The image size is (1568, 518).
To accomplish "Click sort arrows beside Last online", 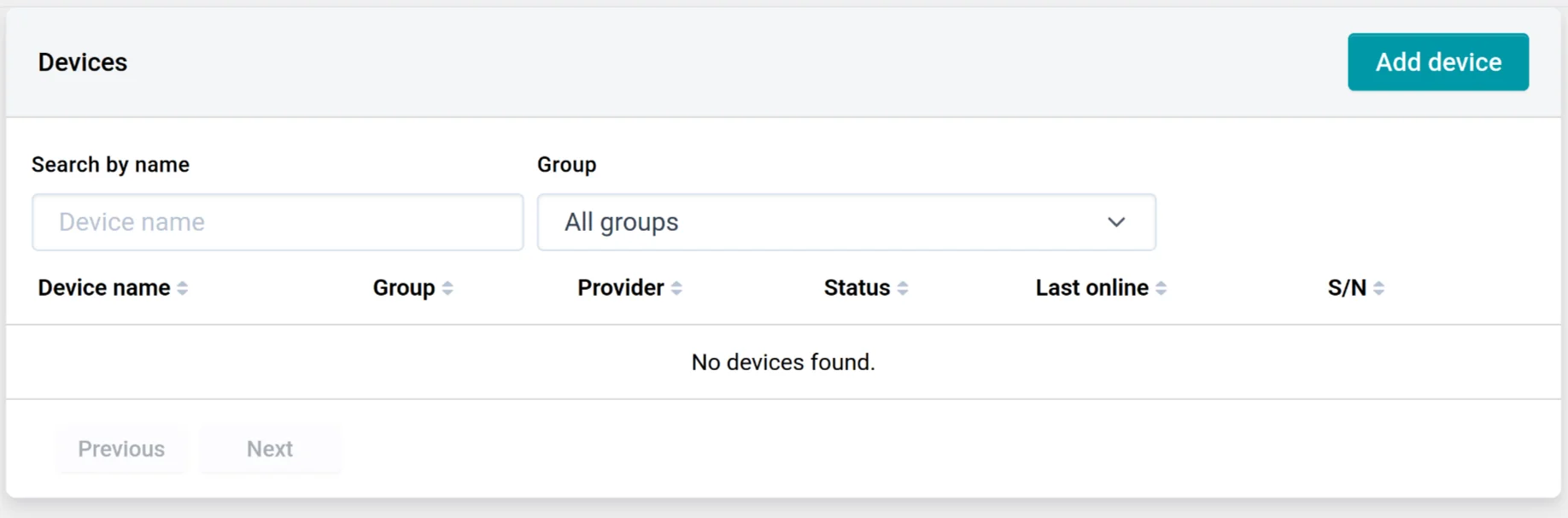I will [1161, 289].
